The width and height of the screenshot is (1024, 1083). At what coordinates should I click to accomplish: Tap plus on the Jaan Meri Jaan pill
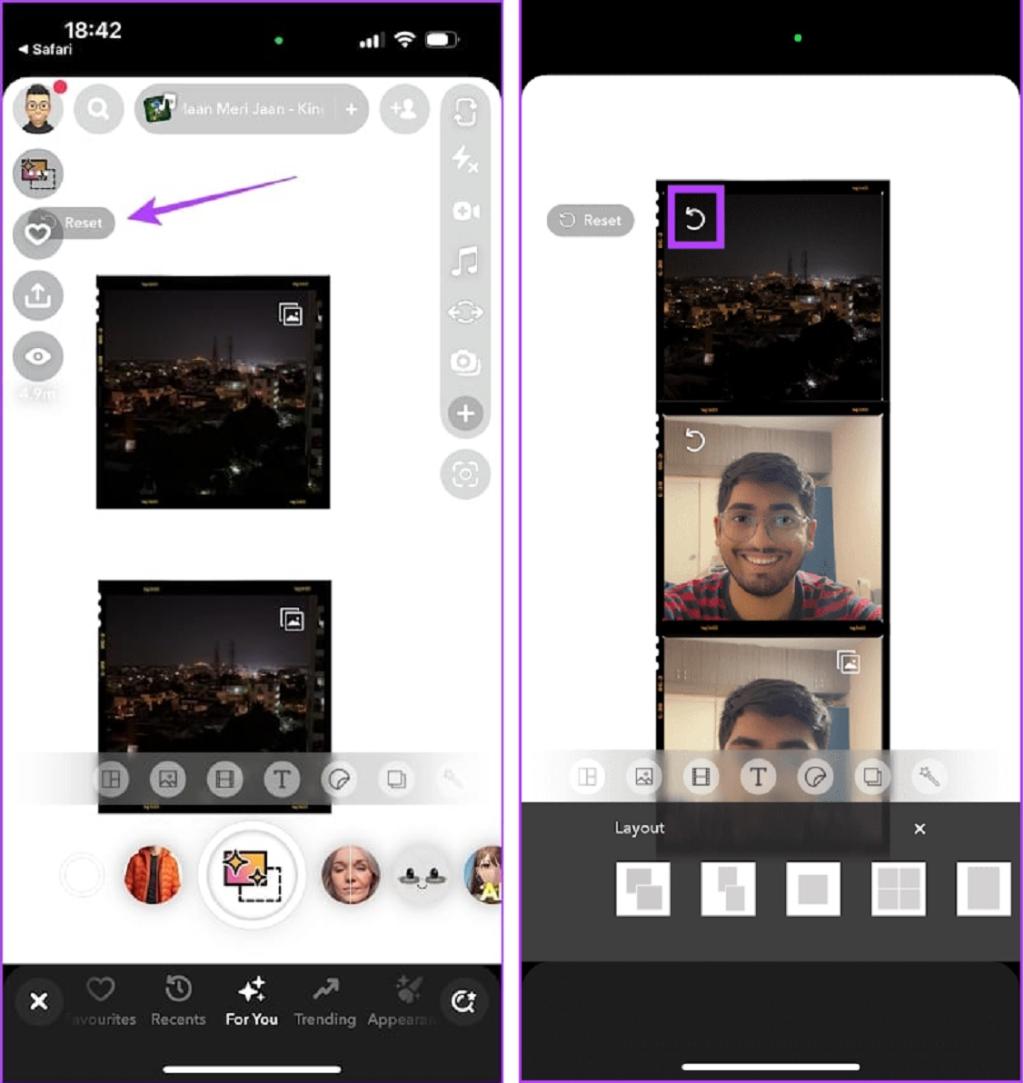click(x=351, y=108)
